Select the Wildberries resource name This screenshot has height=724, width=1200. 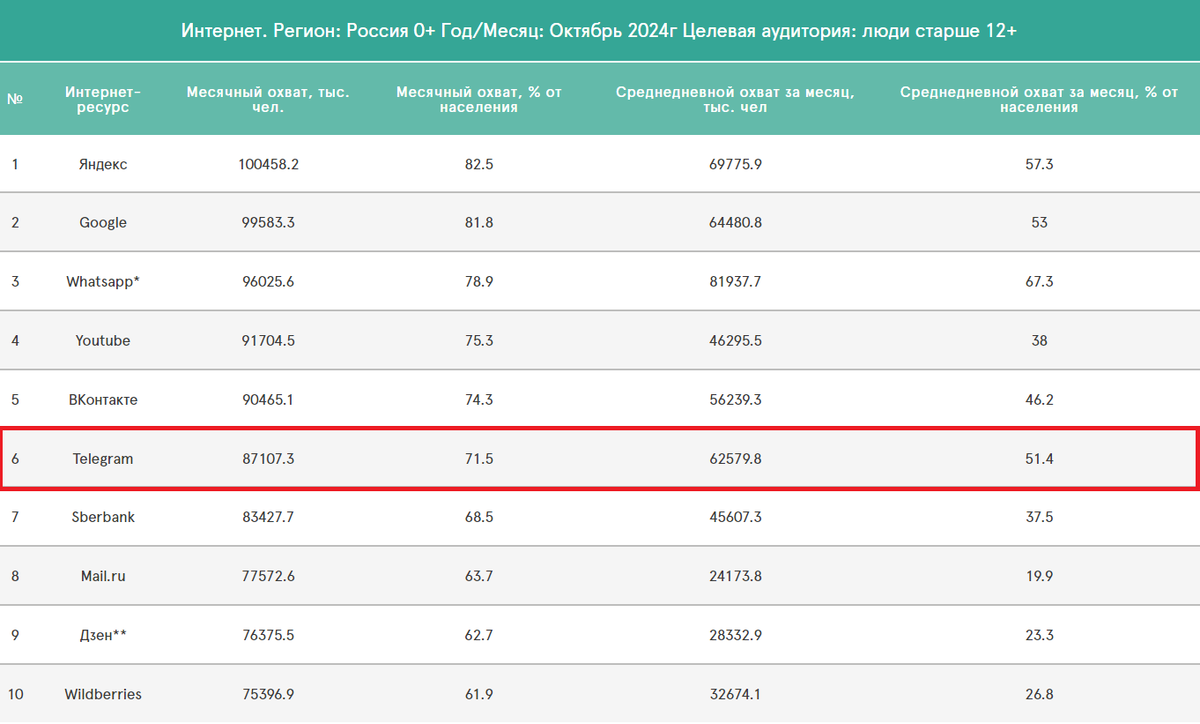tap(103, 694)
